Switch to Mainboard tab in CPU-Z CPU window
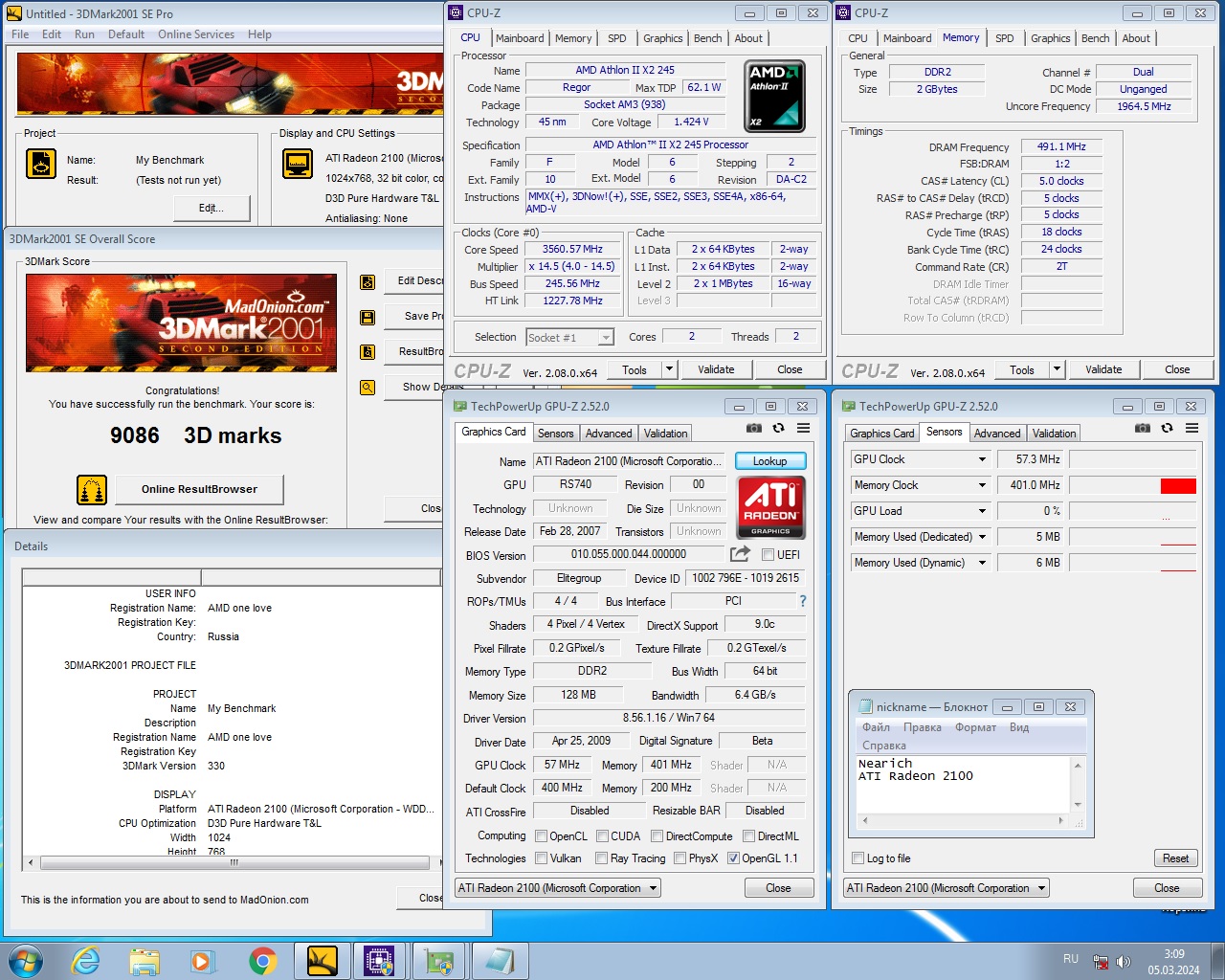 coord(520,38)
